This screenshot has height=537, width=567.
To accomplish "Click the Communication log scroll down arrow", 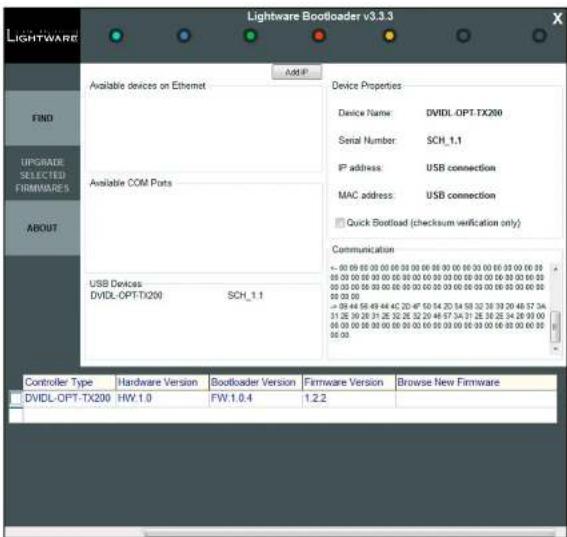I will pyautogui.click(x=555, y=349).
